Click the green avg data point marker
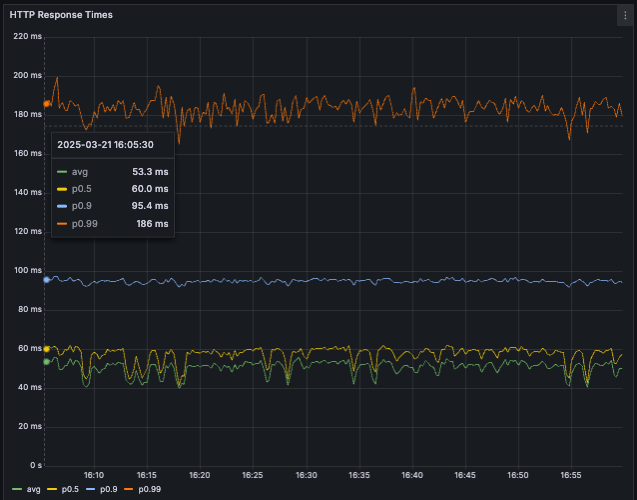 click(x=47, y=361)
